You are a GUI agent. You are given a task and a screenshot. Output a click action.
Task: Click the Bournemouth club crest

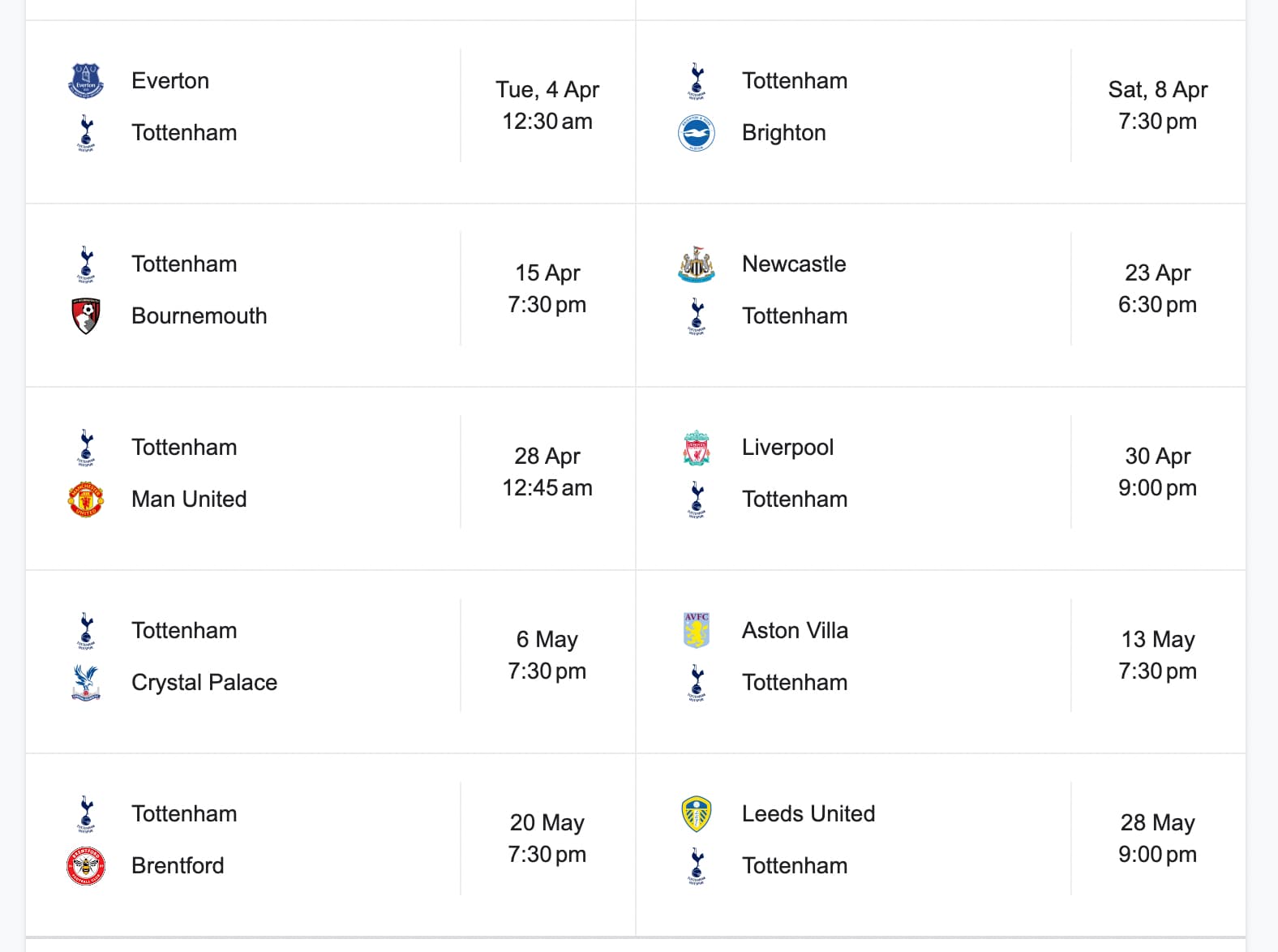(x=86, y=316)
